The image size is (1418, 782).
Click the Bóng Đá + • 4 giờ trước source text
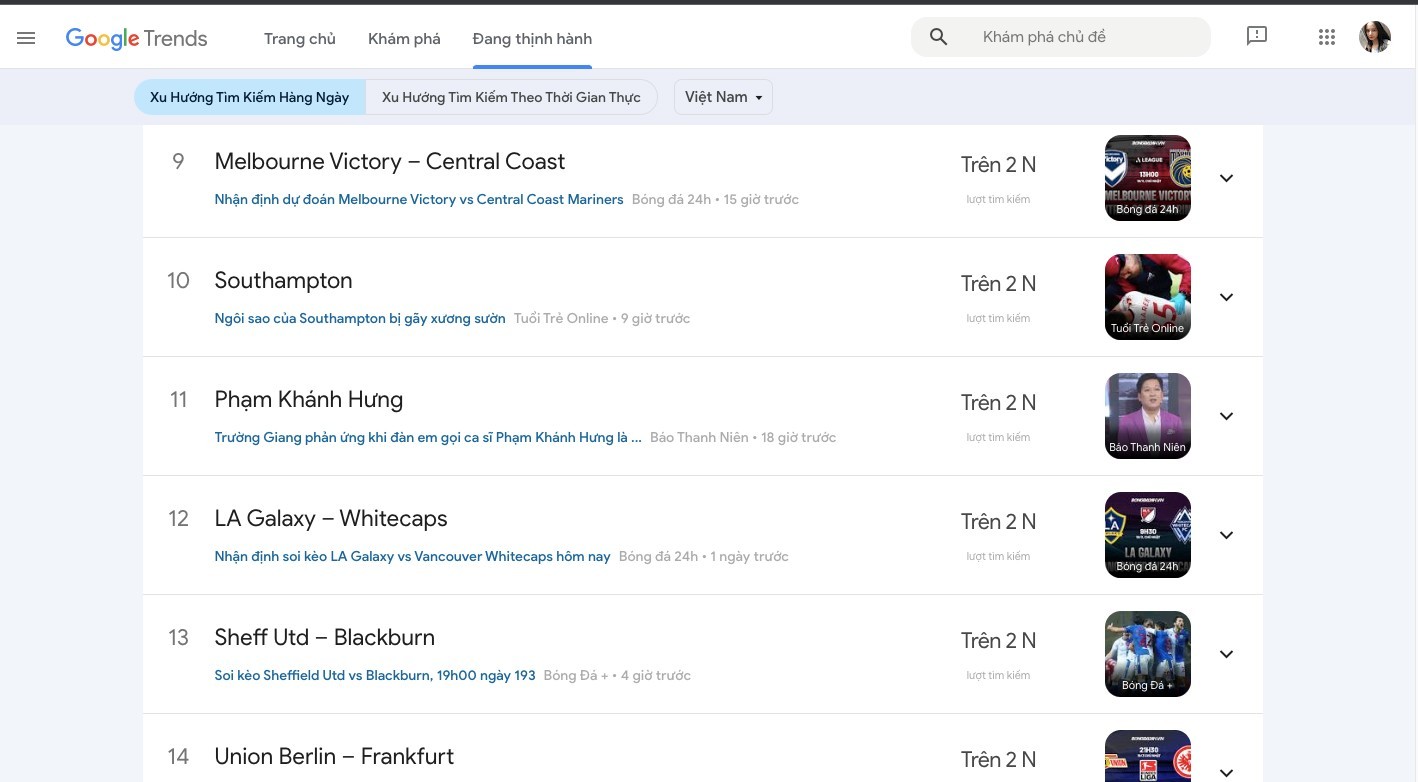(x=617, y=675)
